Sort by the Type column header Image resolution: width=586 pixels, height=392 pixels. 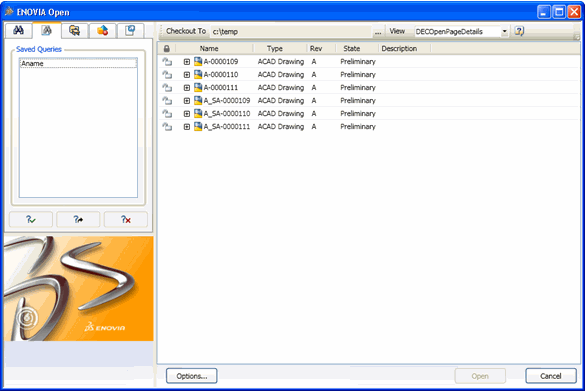(x=274, y=49)
